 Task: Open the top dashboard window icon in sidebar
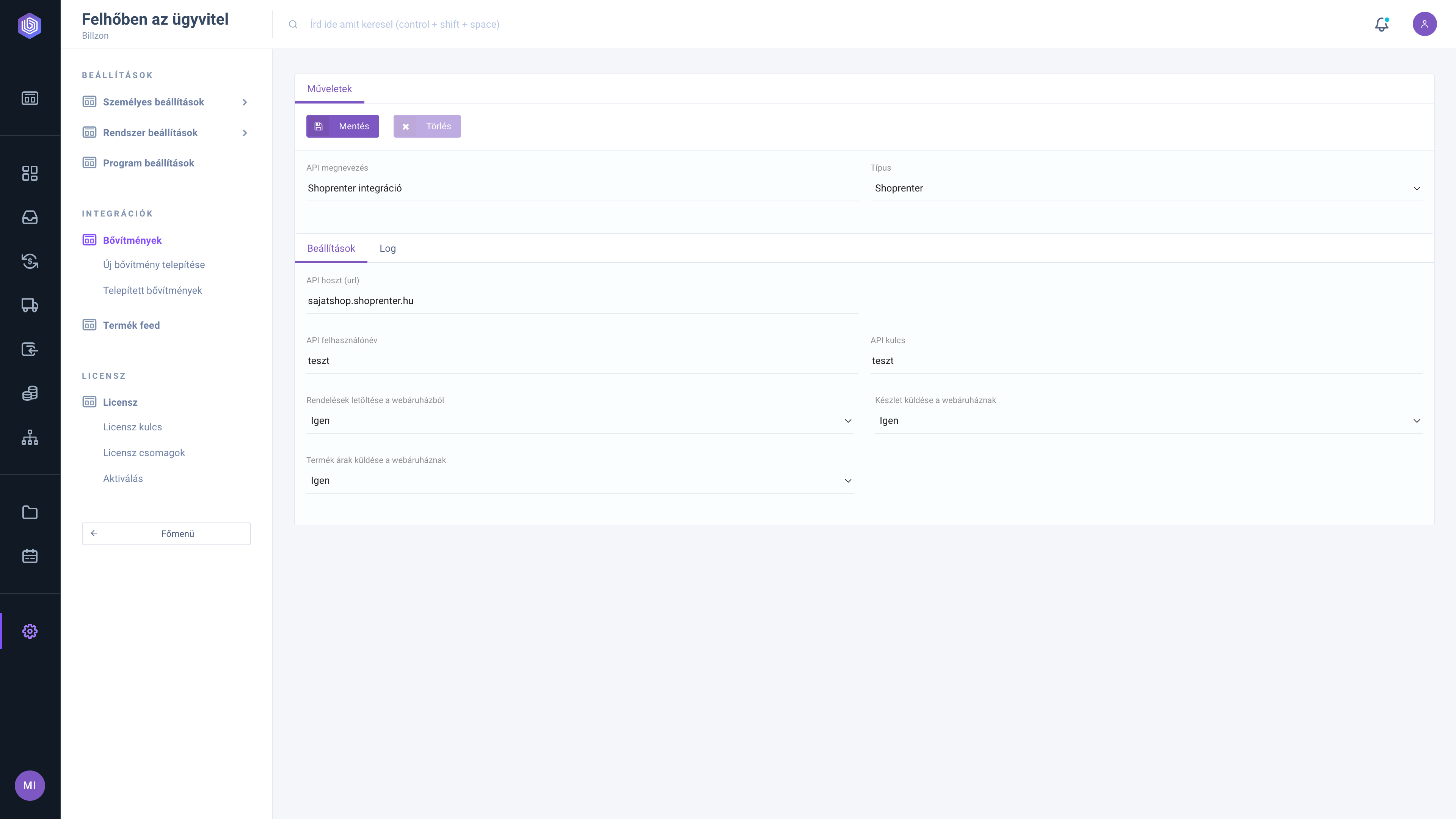(x=30, y=98)
